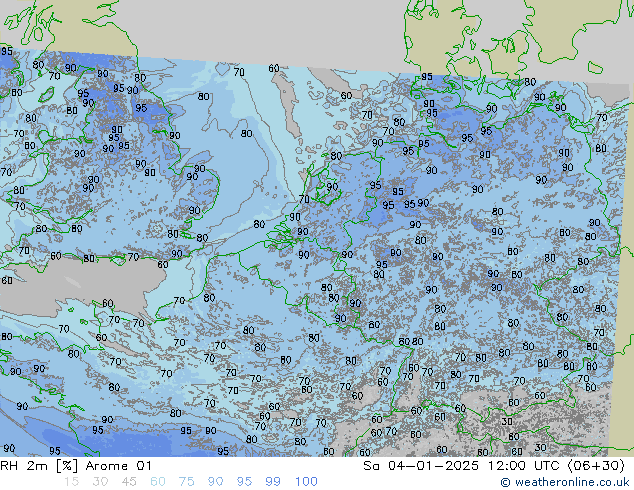634x490 pixels.
Task: Click the legend value 100 in the color scale
Action: (306, 482)
